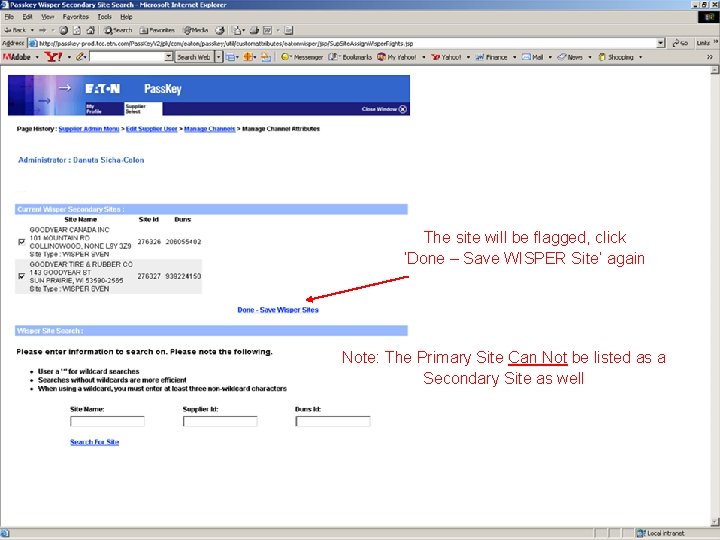Go to Edit Supplier User breadcrumb
The image size is (720, 540).
[x=152, y=129]
